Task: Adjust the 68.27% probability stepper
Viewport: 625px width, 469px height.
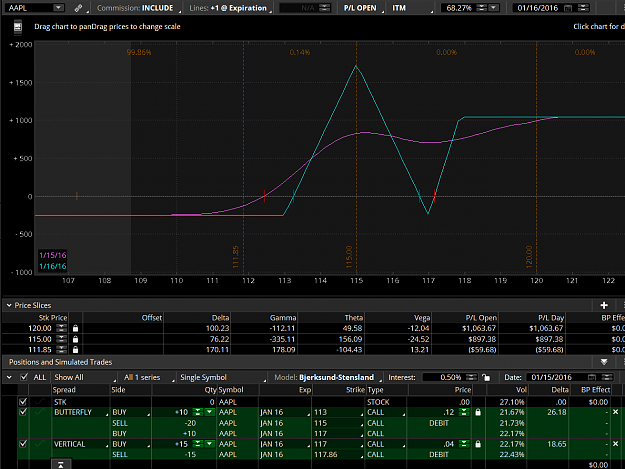Action: 482,8
